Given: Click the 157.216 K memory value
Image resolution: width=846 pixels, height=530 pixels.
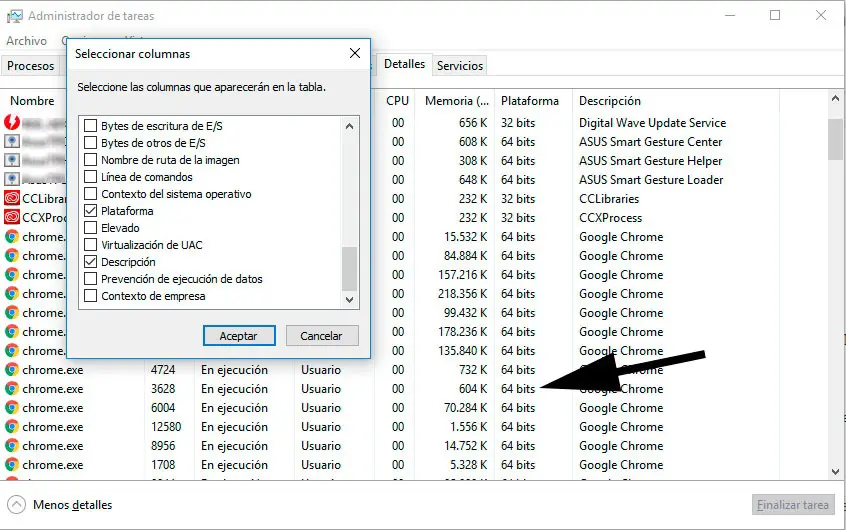Looking at the screenshot, I should click(x=462, y=275).
